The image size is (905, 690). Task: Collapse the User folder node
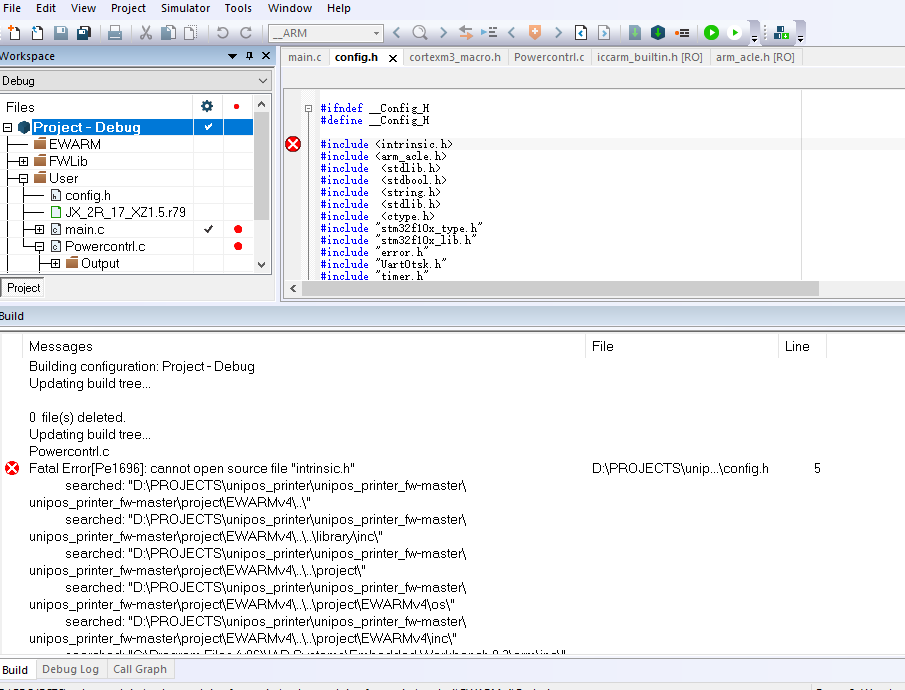pos(23,178)
